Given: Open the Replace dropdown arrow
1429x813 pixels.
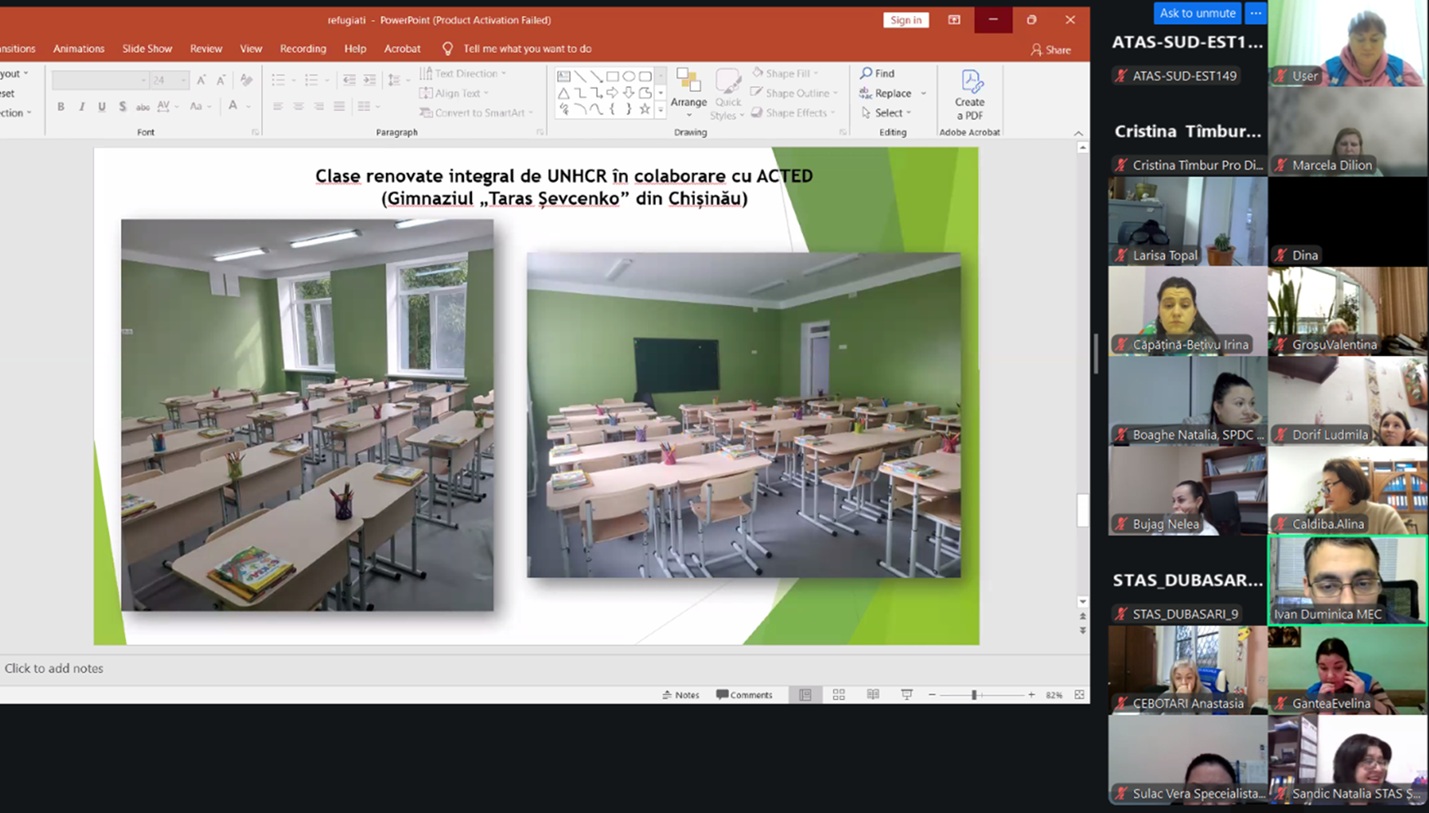Looking at the screenshot, I should 923,93.
